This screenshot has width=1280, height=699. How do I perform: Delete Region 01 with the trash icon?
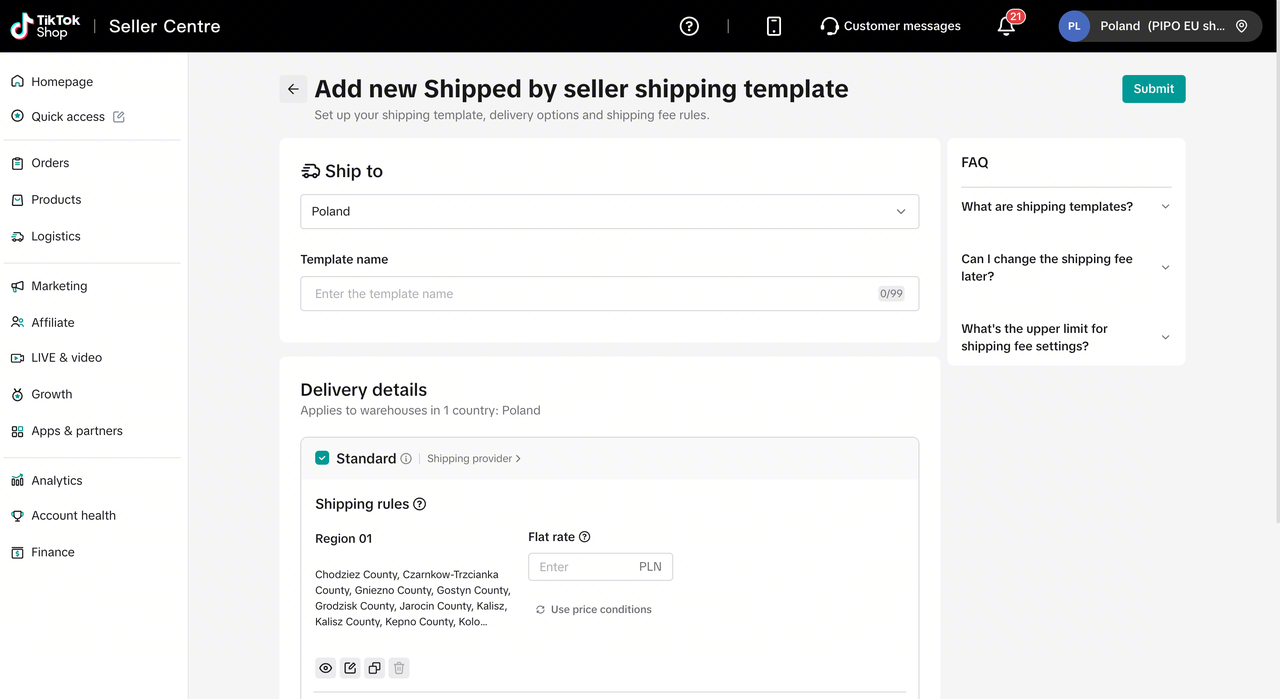(399, 668)
